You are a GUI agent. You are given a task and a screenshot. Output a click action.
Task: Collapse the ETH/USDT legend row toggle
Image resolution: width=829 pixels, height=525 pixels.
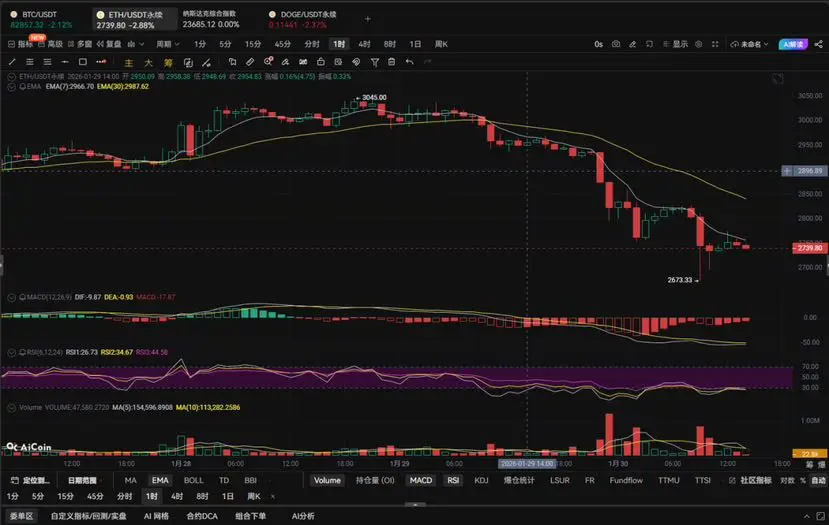(x=11, y=77)
